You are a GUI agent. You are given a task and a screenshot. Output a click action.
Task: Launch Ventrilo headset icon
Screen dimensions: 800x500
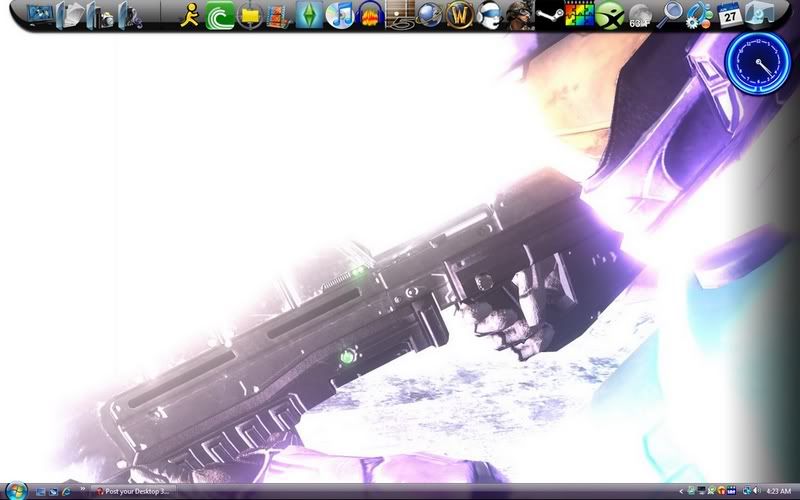pyautogui.click(x=490, y=15)
